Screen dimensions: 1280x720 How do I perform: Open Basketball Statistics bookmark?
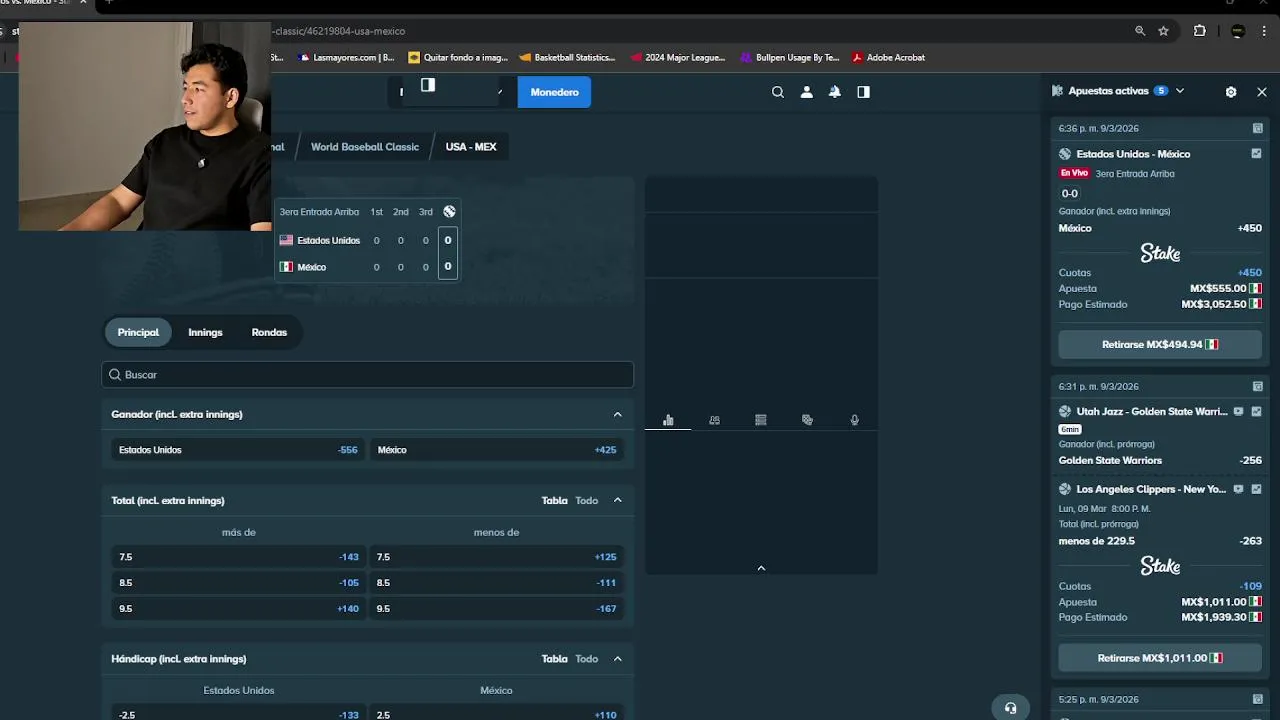click(x=567, y=58)
